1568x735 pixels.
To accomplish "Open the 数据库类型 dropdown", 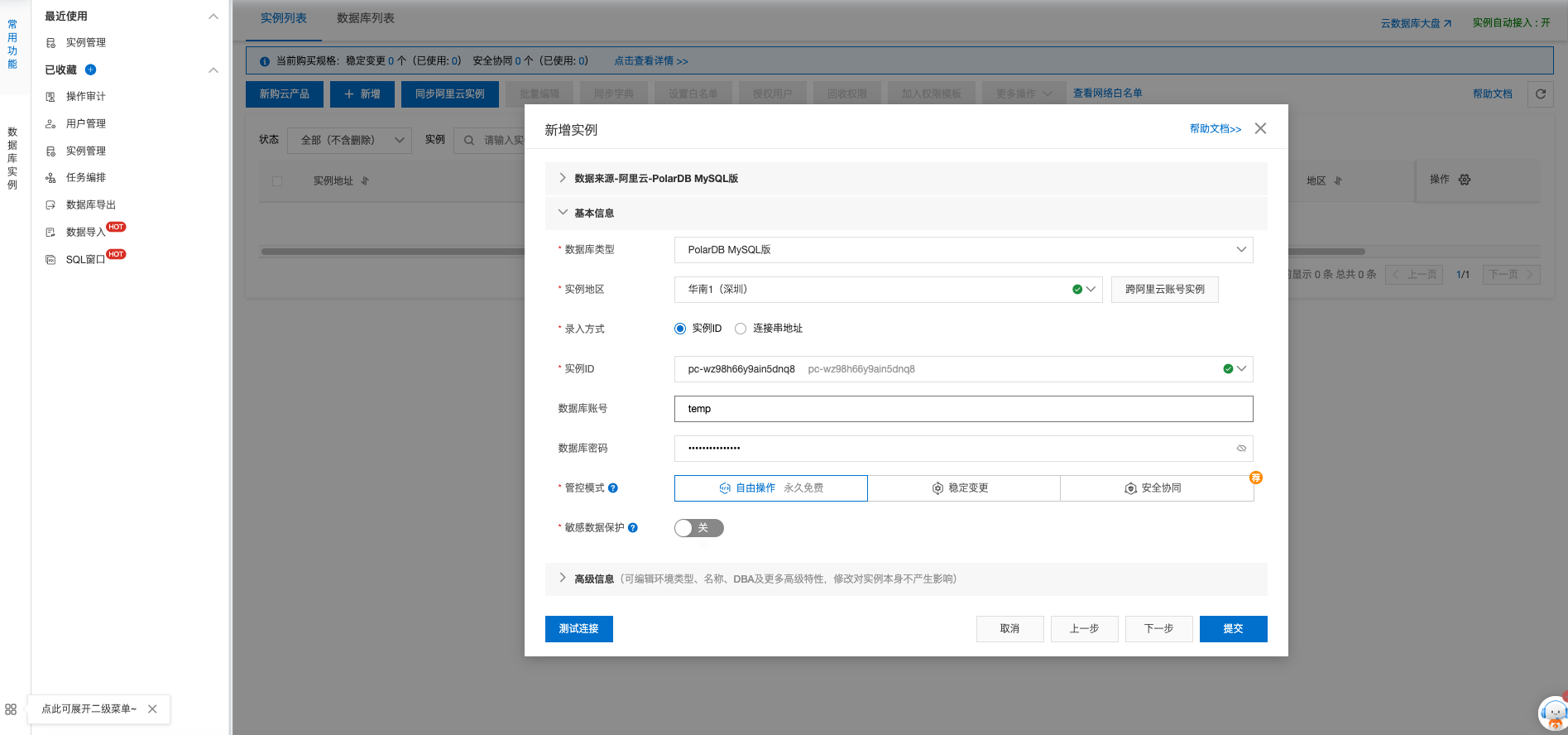I will pos(964,250).
